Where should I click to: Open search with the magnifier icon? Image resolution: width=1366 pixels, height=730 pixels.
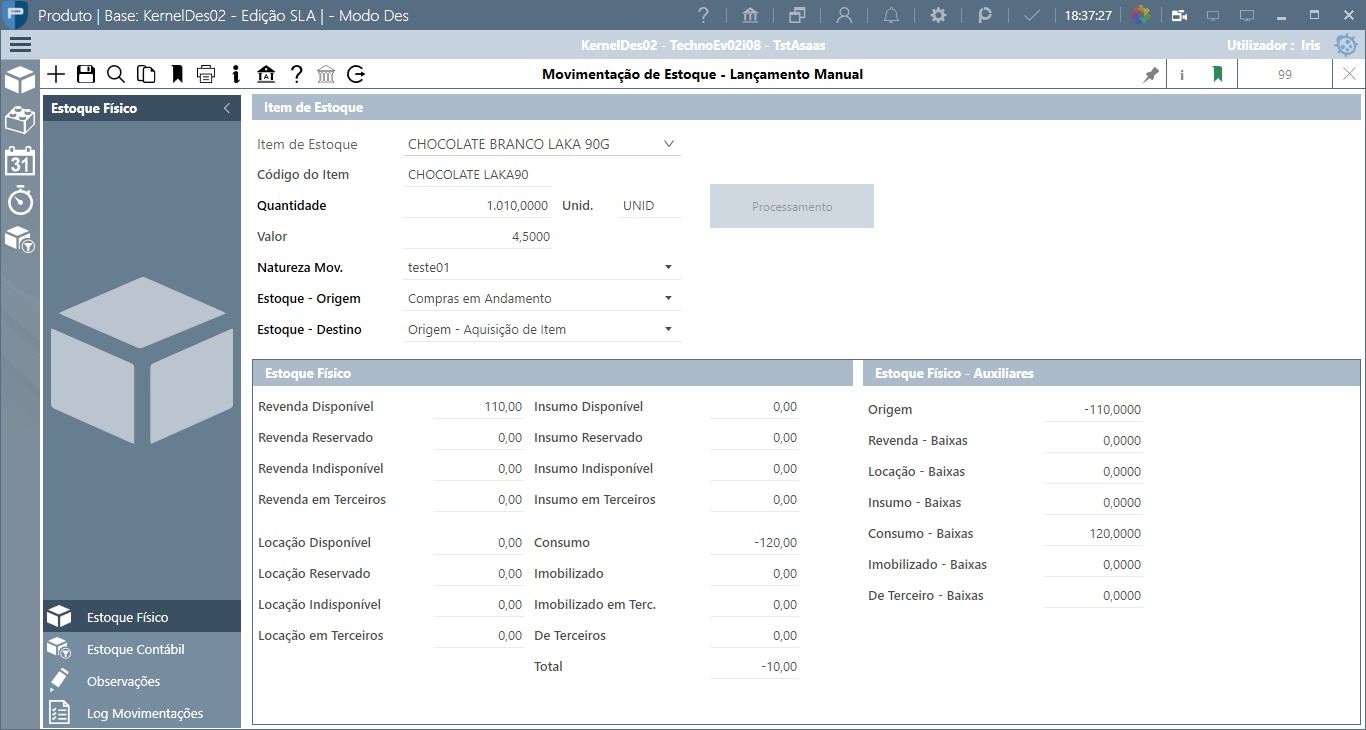[x=116, y=74]
